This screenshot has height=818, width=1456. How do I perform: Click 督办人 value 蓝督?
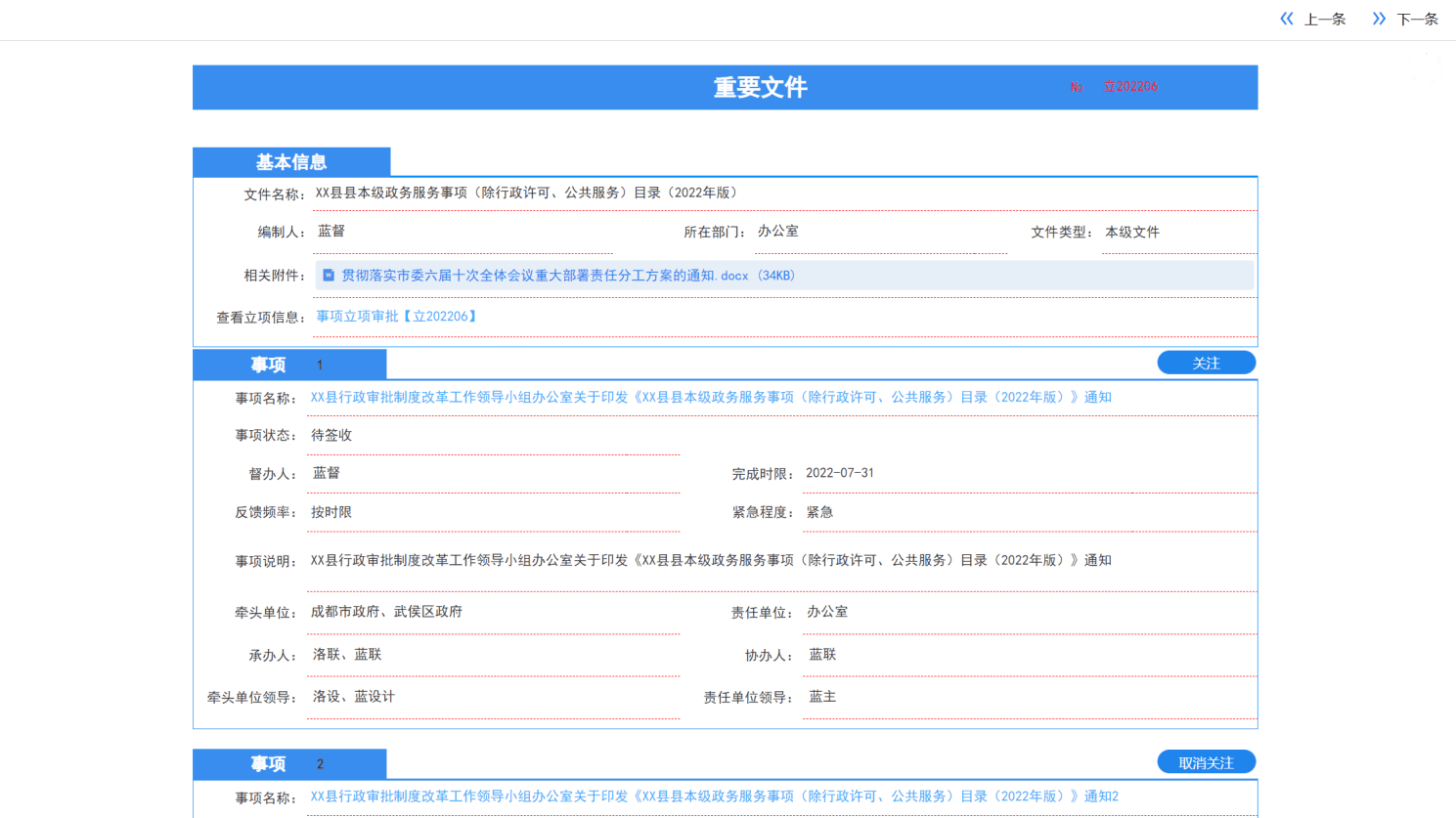(x=327, y=473)
